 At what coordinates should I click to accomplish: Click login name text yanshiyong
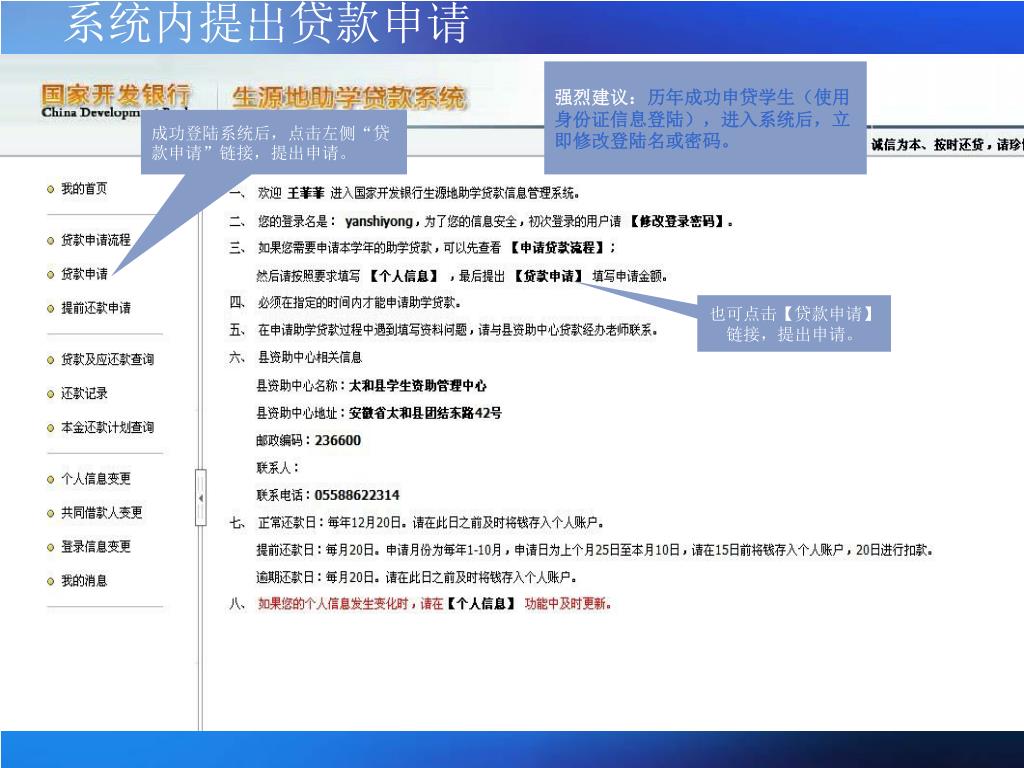click(378, 221)
